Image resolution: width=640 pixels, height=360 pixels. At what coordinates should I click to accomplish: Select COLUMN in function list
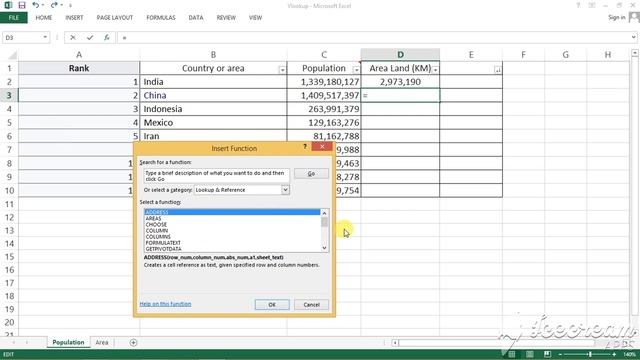(232, 231)
